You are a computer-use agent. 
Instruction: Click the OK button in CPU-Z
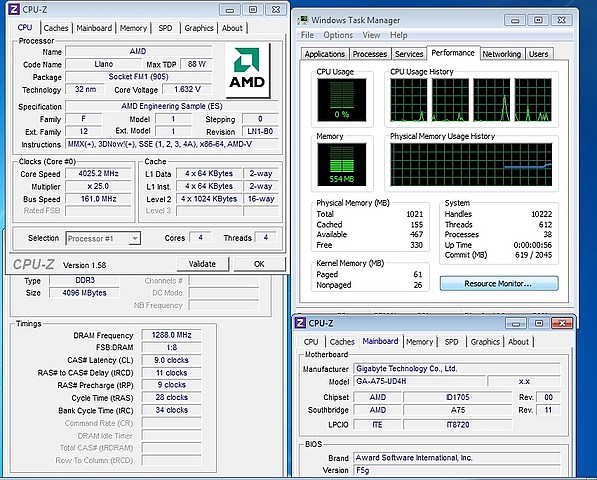259,264
